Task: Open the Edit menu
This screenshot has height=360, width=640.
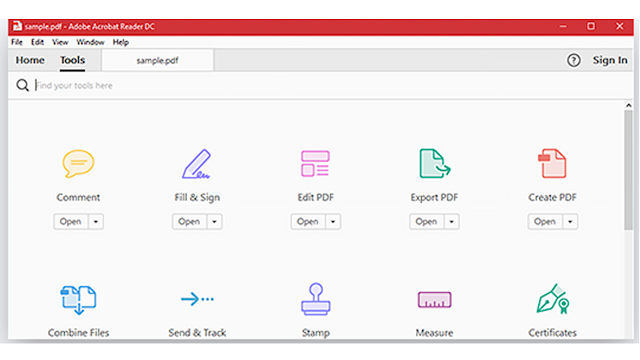Action: click(37, 42)
